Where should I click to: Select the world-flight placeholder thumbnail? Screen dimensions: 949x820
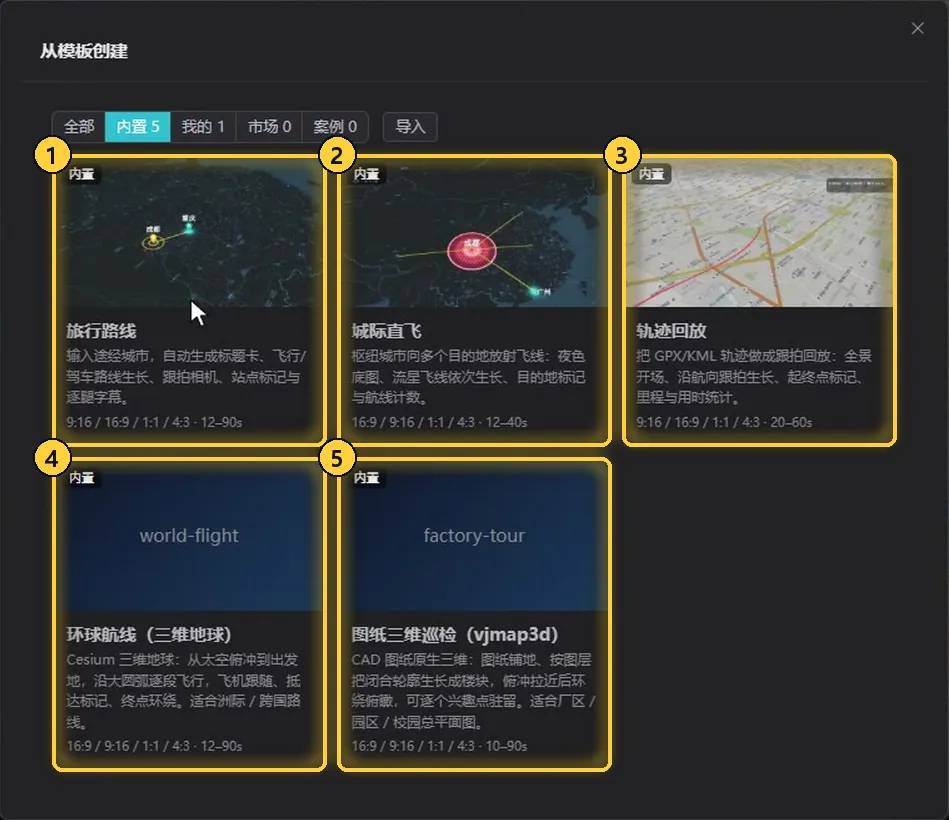pyautogui.click(x=189, y=537)
